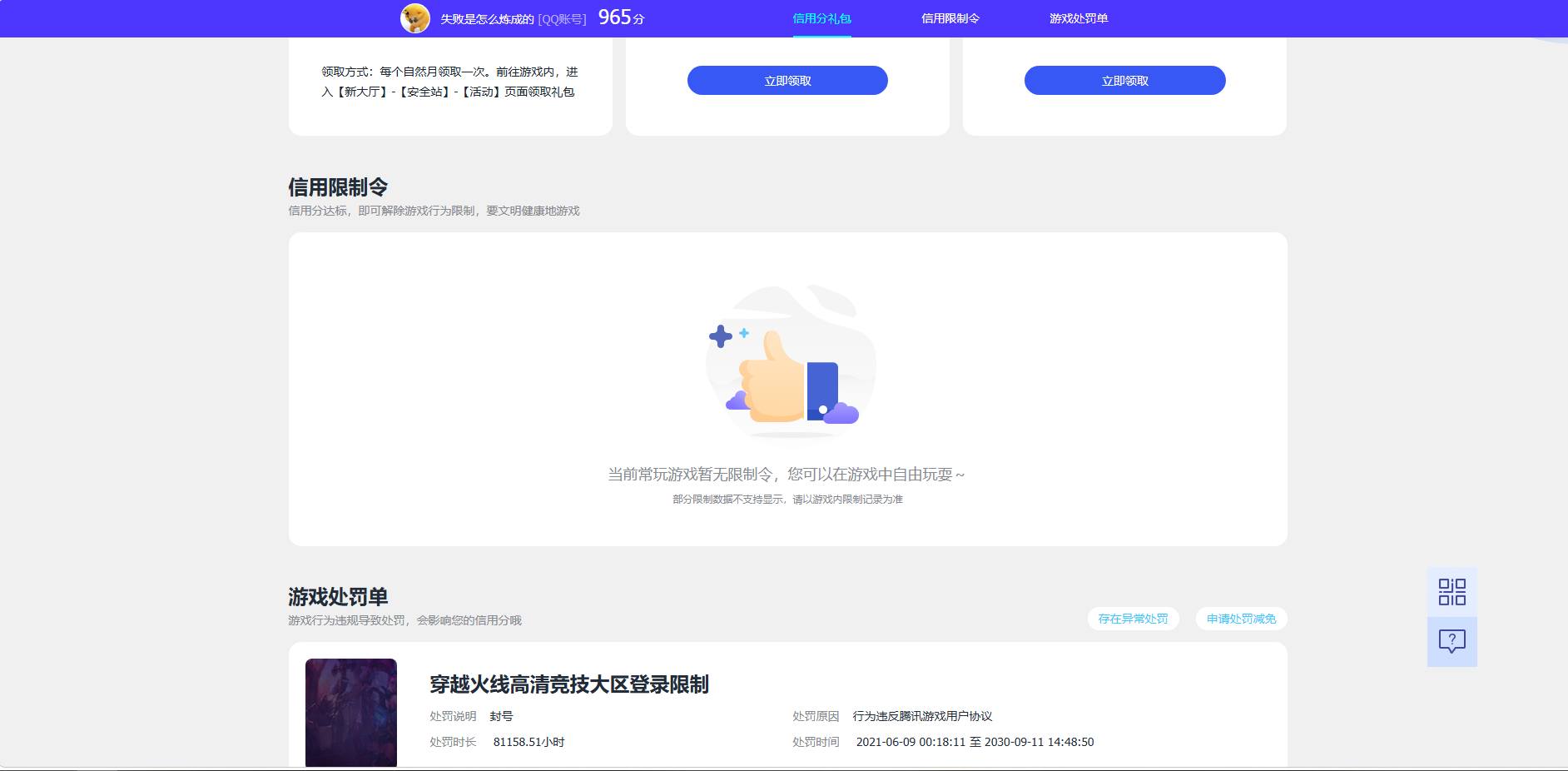Click the 81158.51小时 duration value
This screenshot has width=1568, height=771.
528,742
